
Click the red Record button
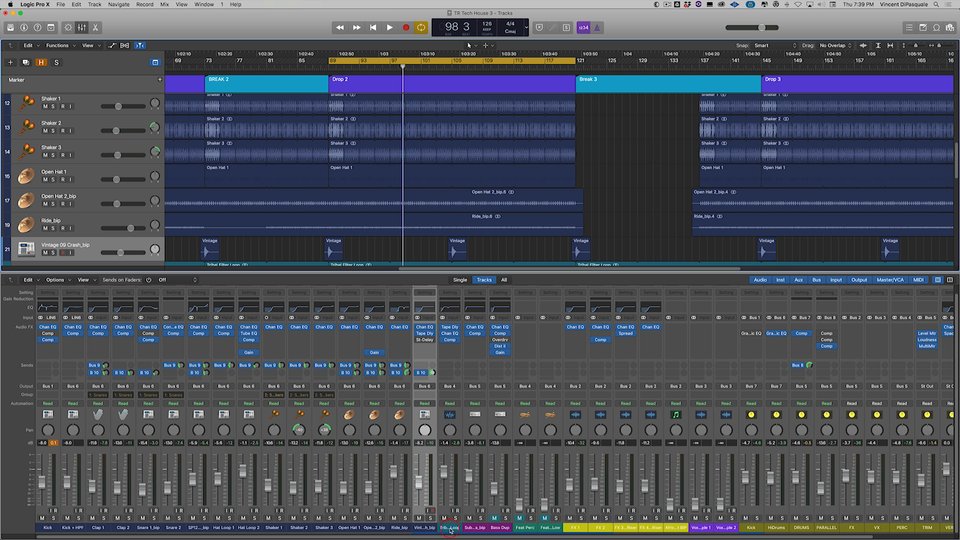[405, 28]
